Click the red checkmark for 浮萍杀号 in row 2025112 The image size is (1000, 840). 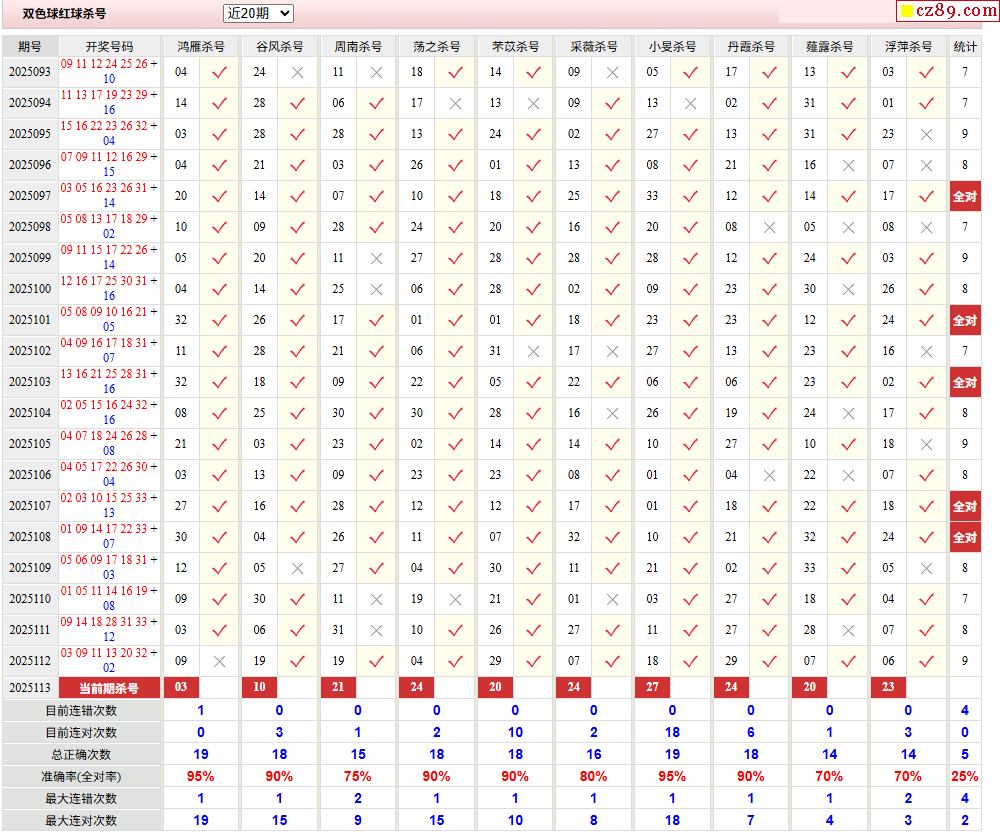[x=926, y=661]
